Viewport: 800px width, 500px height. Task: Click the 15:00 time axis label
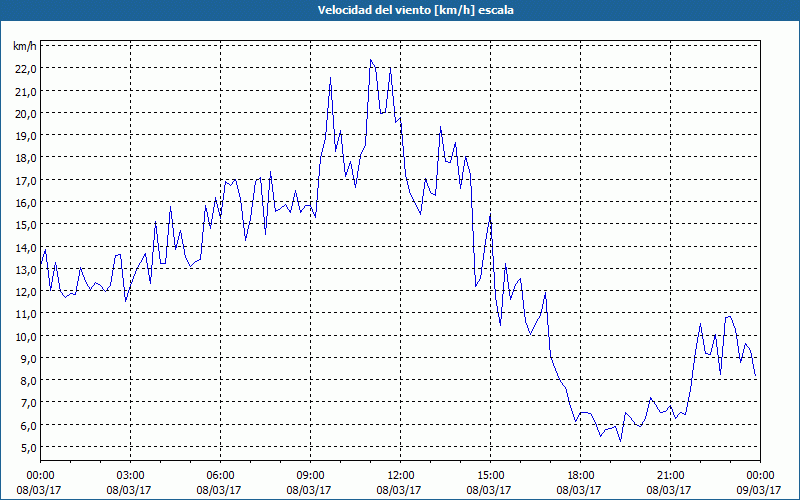tap(490, 476)
